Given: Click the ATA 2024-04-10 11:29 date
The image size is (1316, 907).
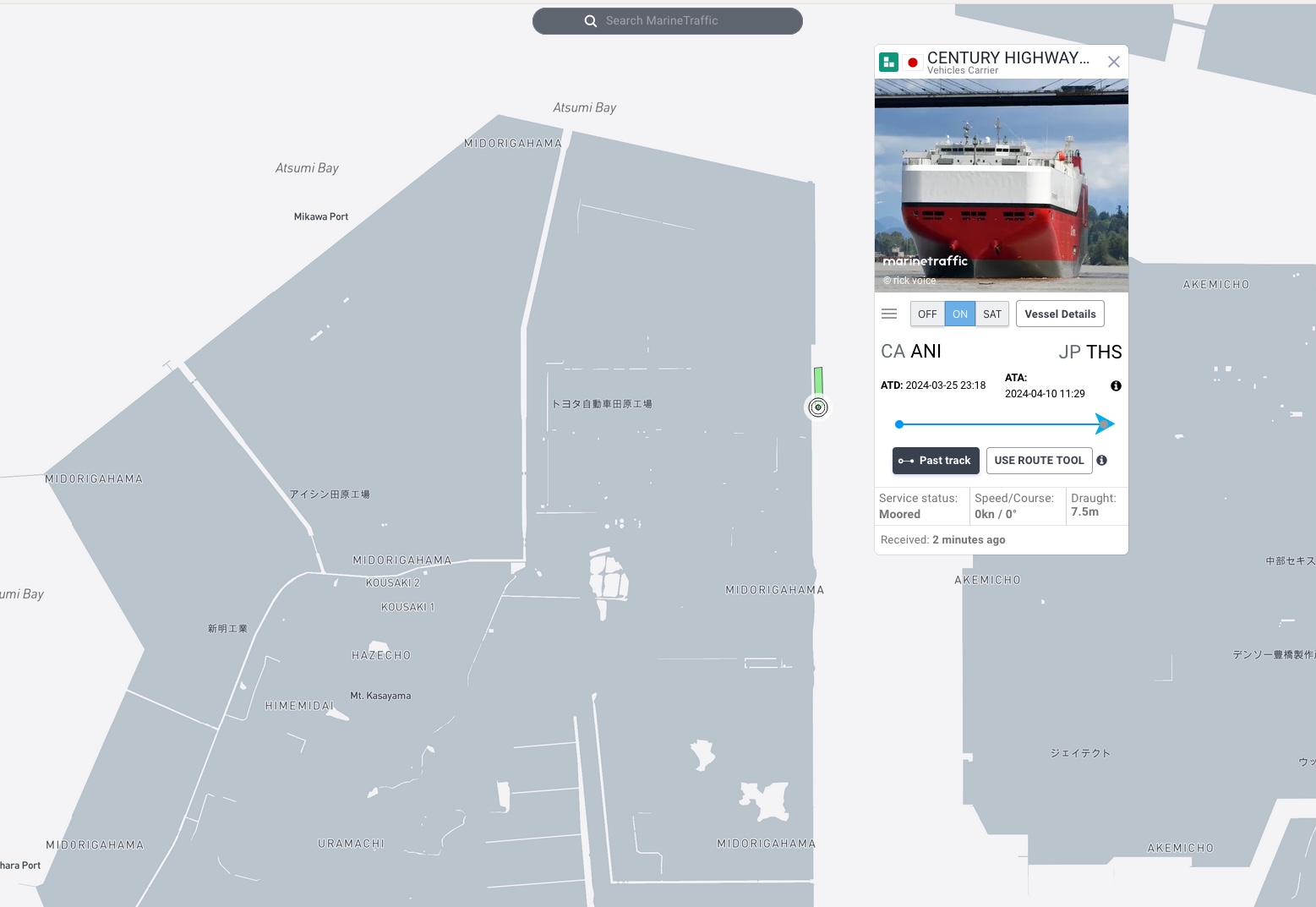Looking at the screenshot, I should 1045,394.
